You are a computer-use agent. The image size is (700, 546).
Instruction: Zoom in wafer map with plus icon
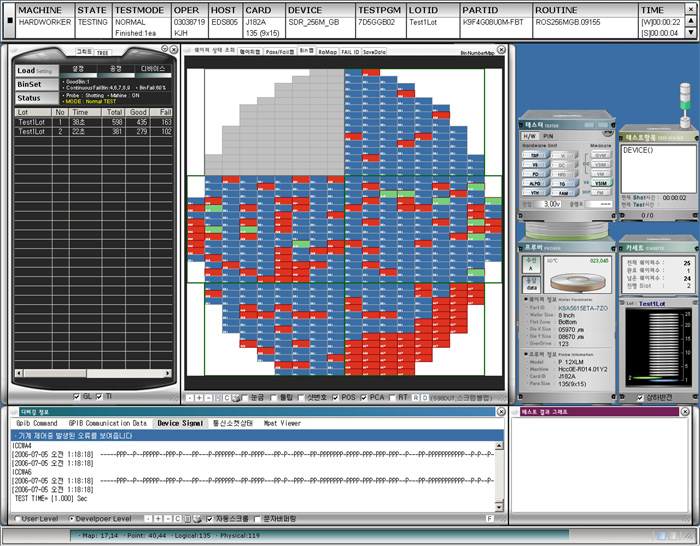click(199, 398)
